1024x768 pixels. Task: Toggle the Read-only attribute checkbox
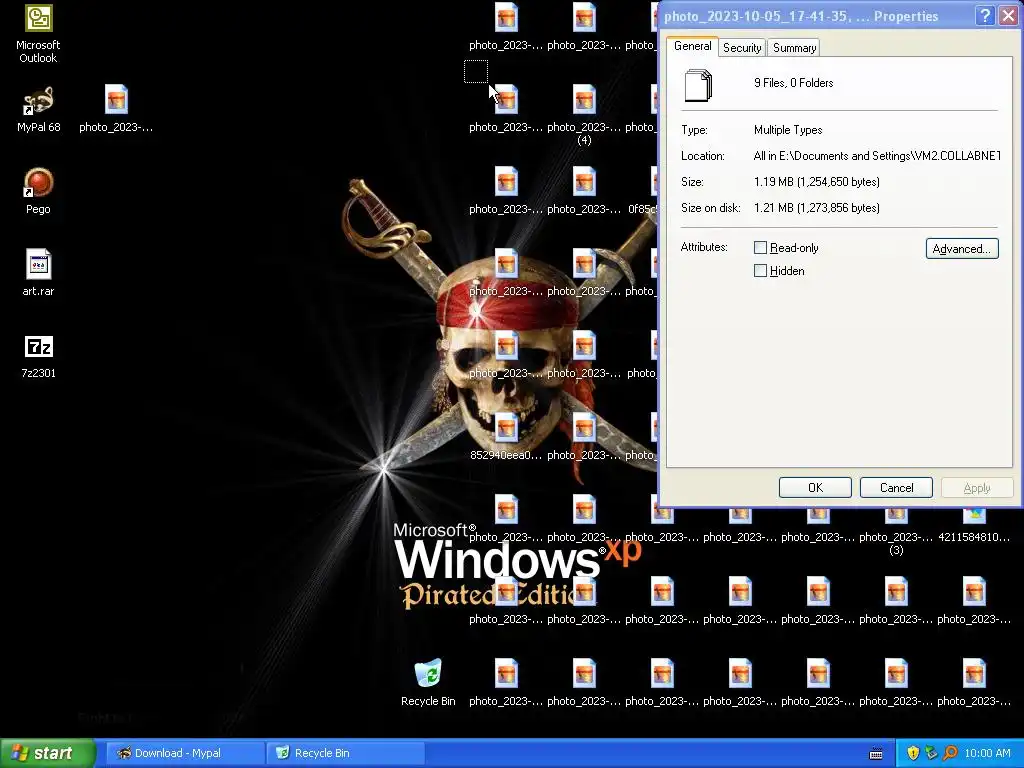click(x=760, y=248)
